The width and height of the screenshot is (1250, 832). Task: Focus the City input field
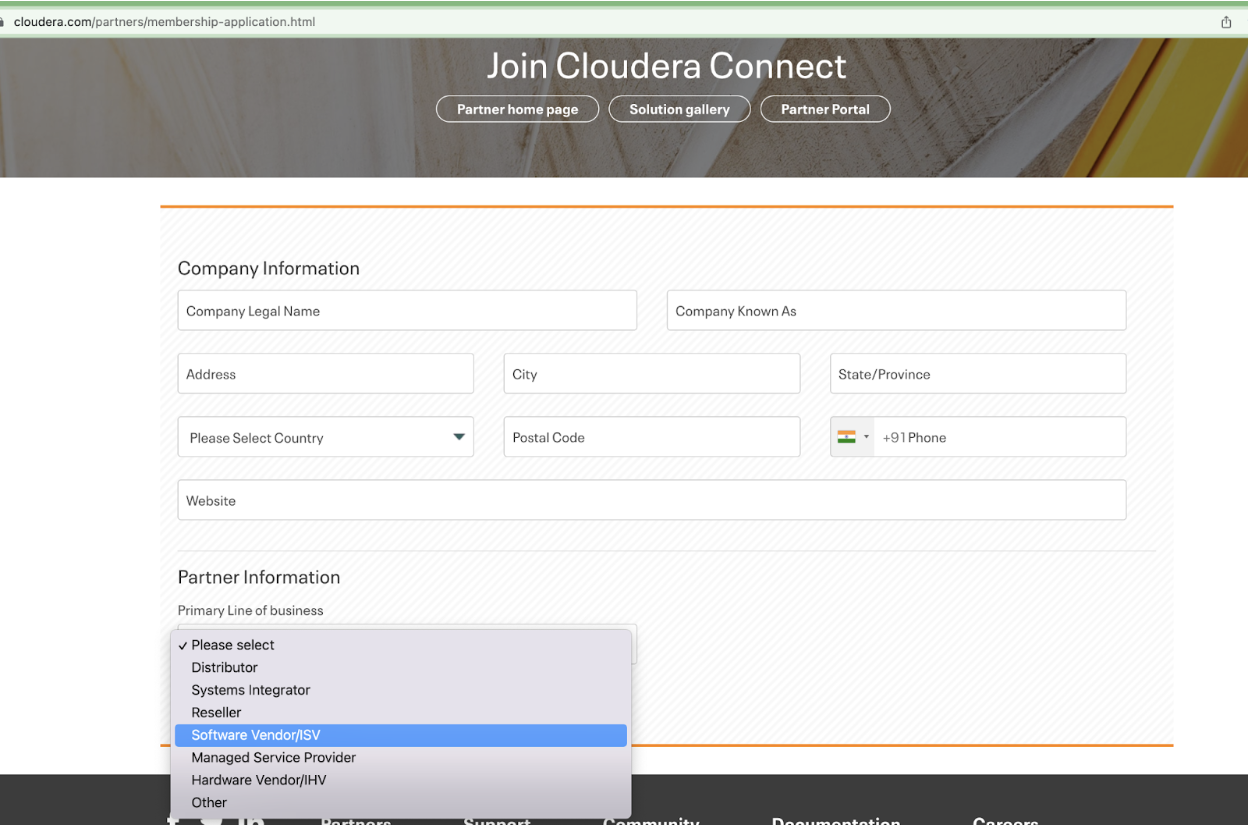tap(652, 373)
